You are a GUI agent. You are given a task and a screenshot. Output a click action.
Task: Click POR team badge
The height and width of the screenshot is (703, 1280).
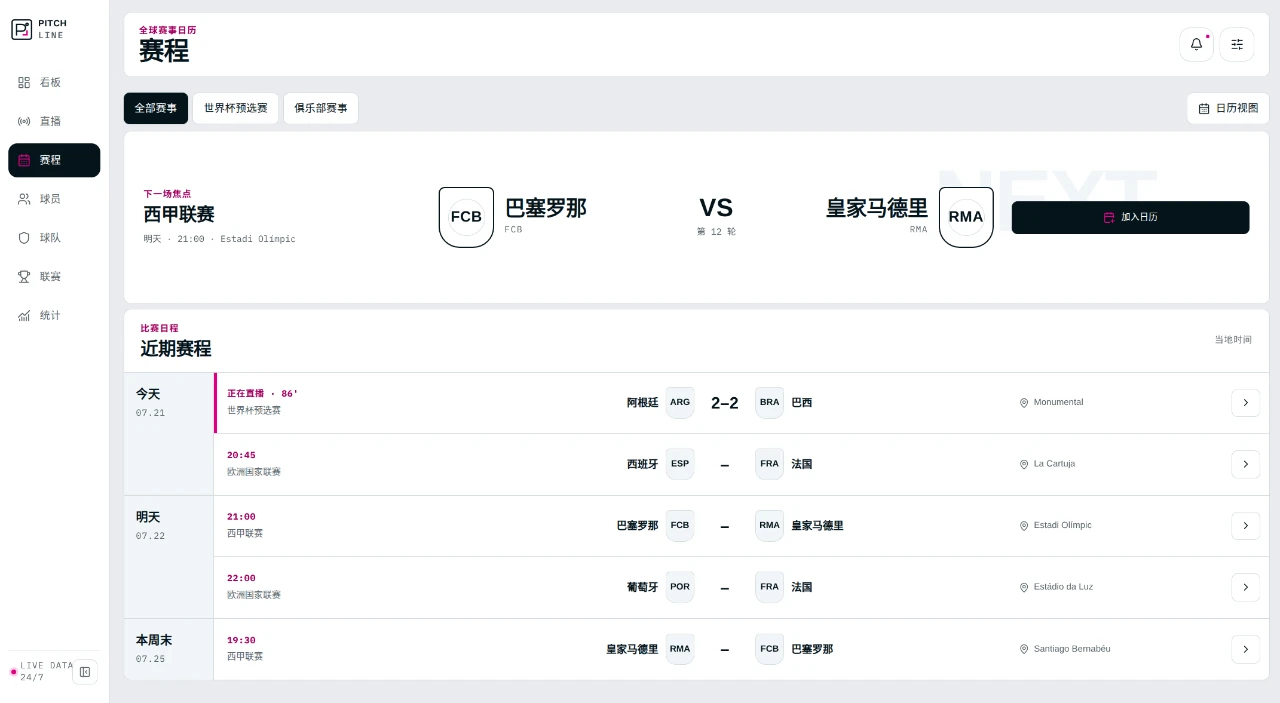click(x=680, y=587)
